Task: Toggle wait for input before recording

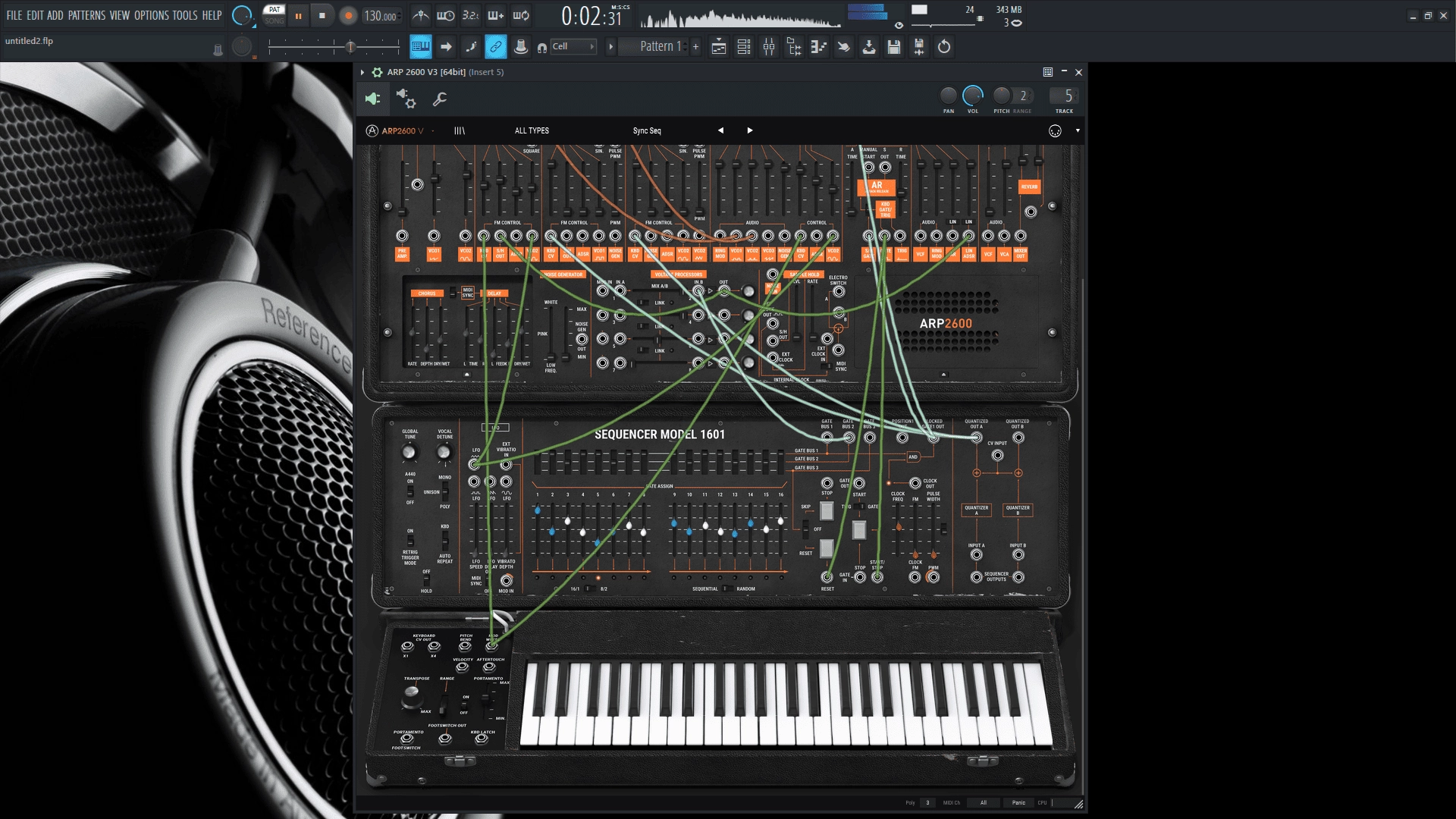Action: 446,15
